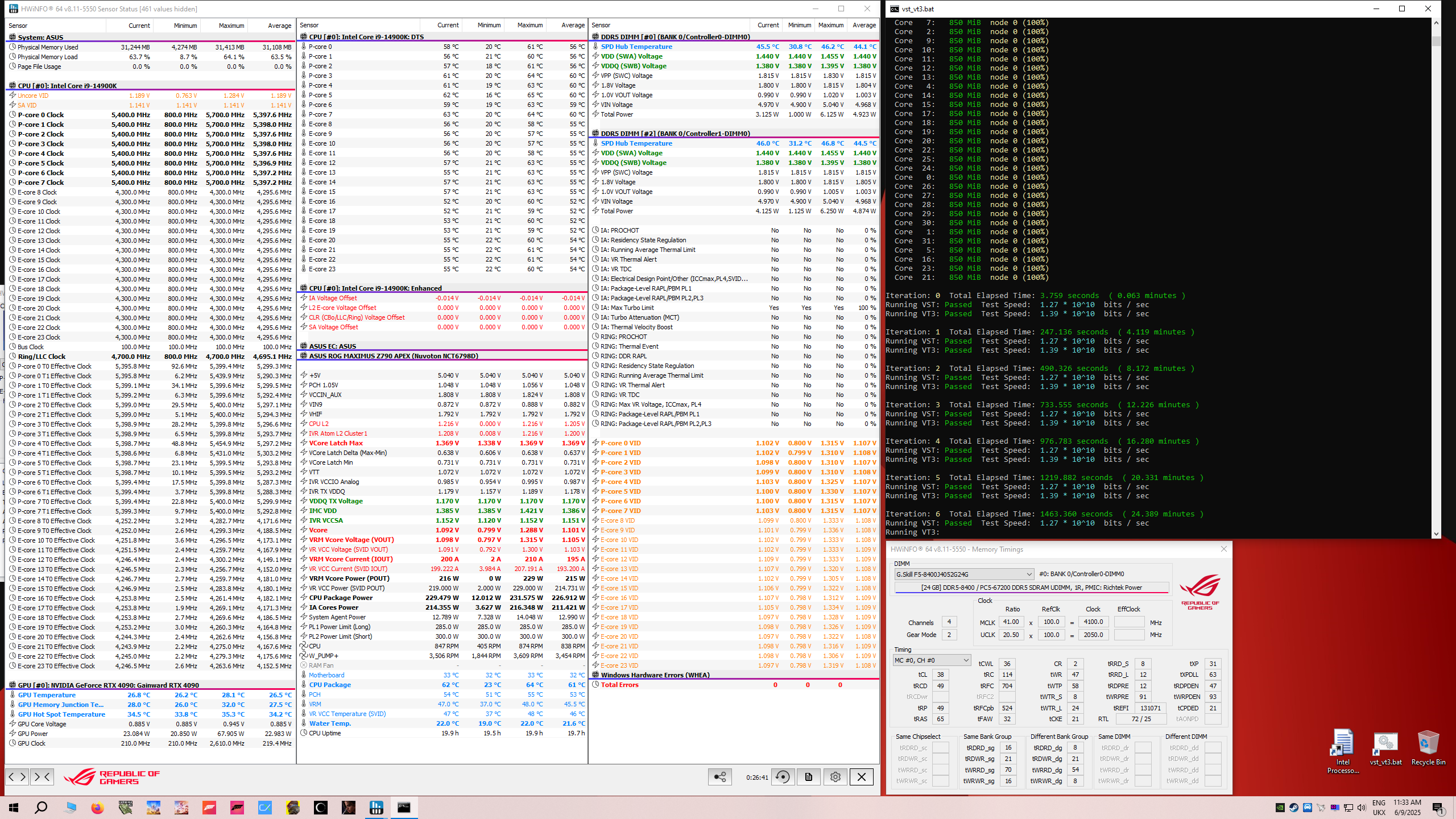The image size is (1456, 819).
Task: Open the blue car tray icon
Action: tap(1307, 808)
